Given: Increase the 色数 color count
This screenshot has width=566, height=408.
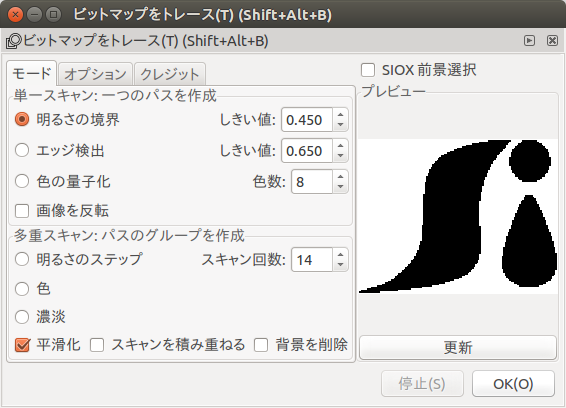Looking at the screenshot, I should pos(340,177).
